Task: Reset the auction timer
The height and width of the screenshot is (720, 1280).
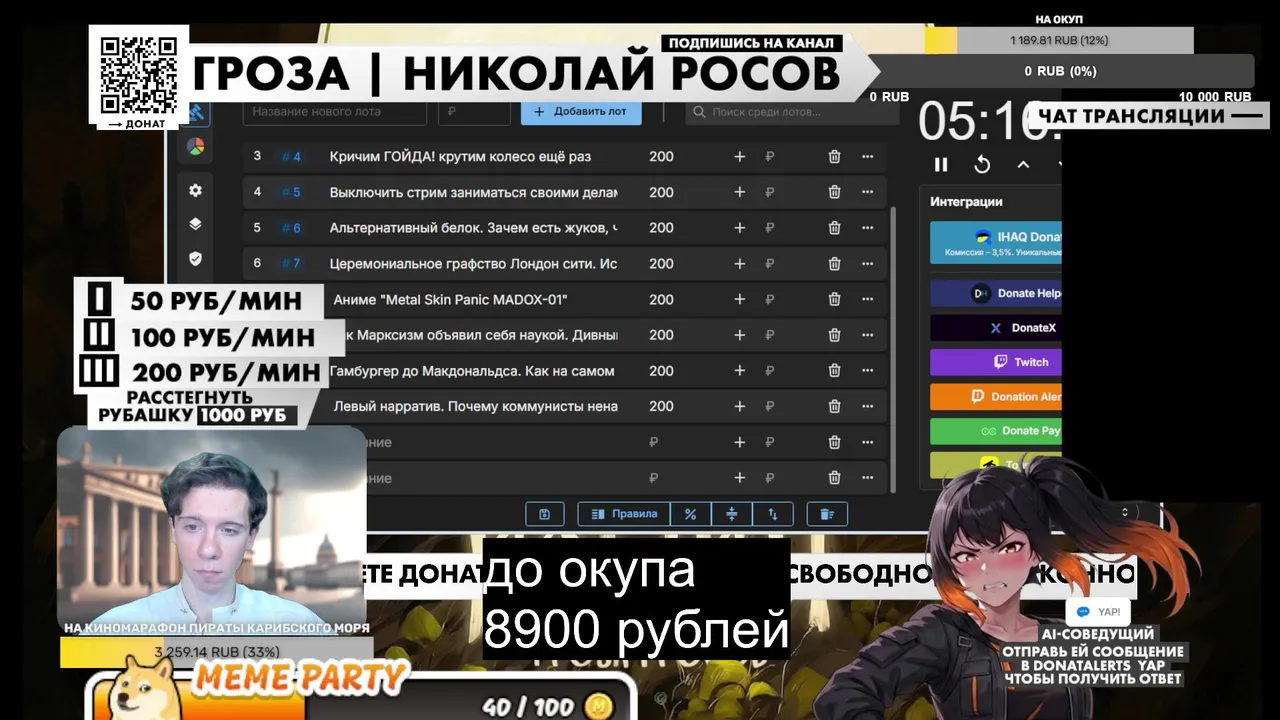Action: pyautogui.click(x=982, y=165)
